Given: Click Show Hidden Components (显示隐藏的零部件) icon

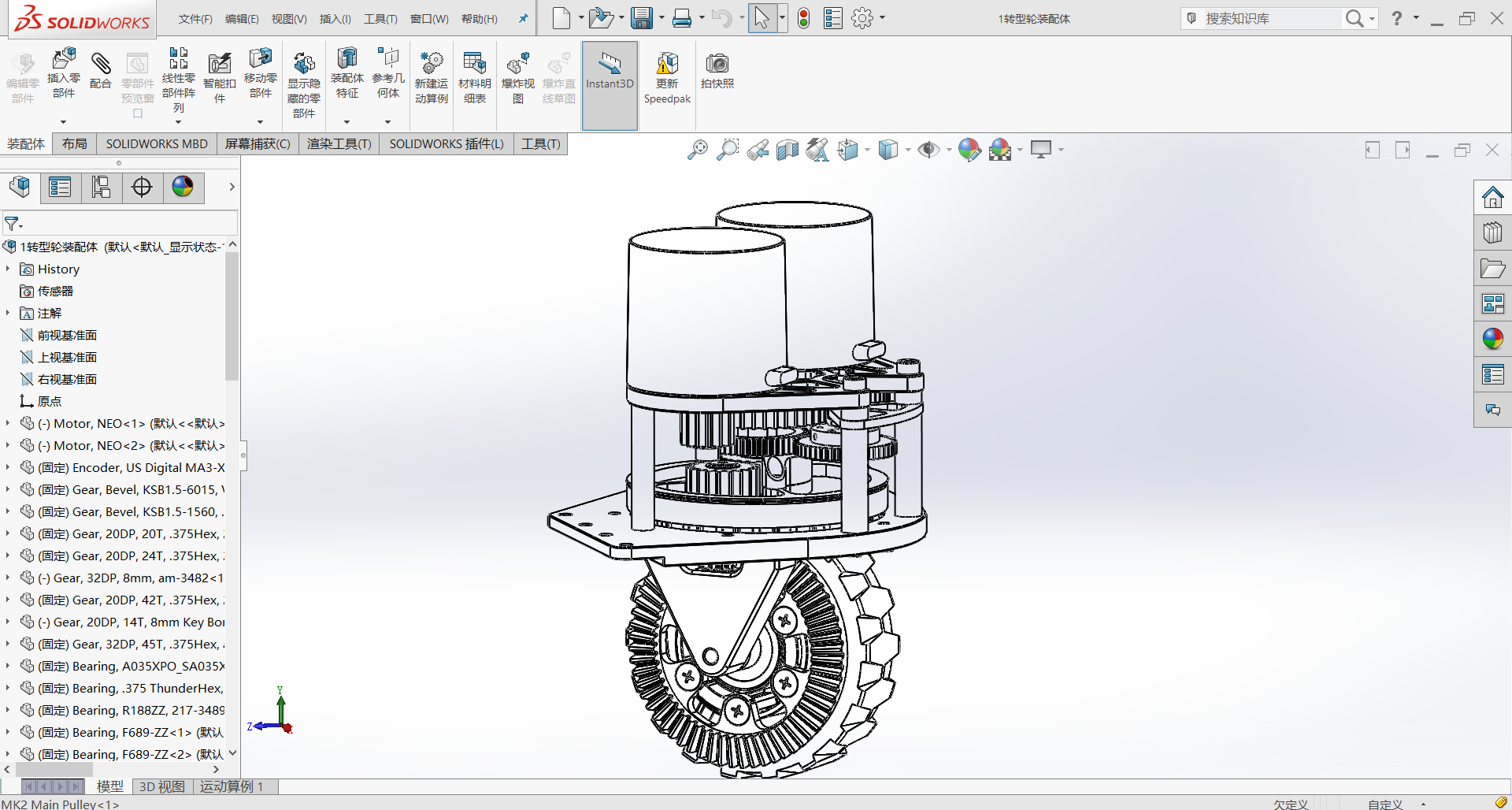Looking at the screenshot, I should (304, 63).
